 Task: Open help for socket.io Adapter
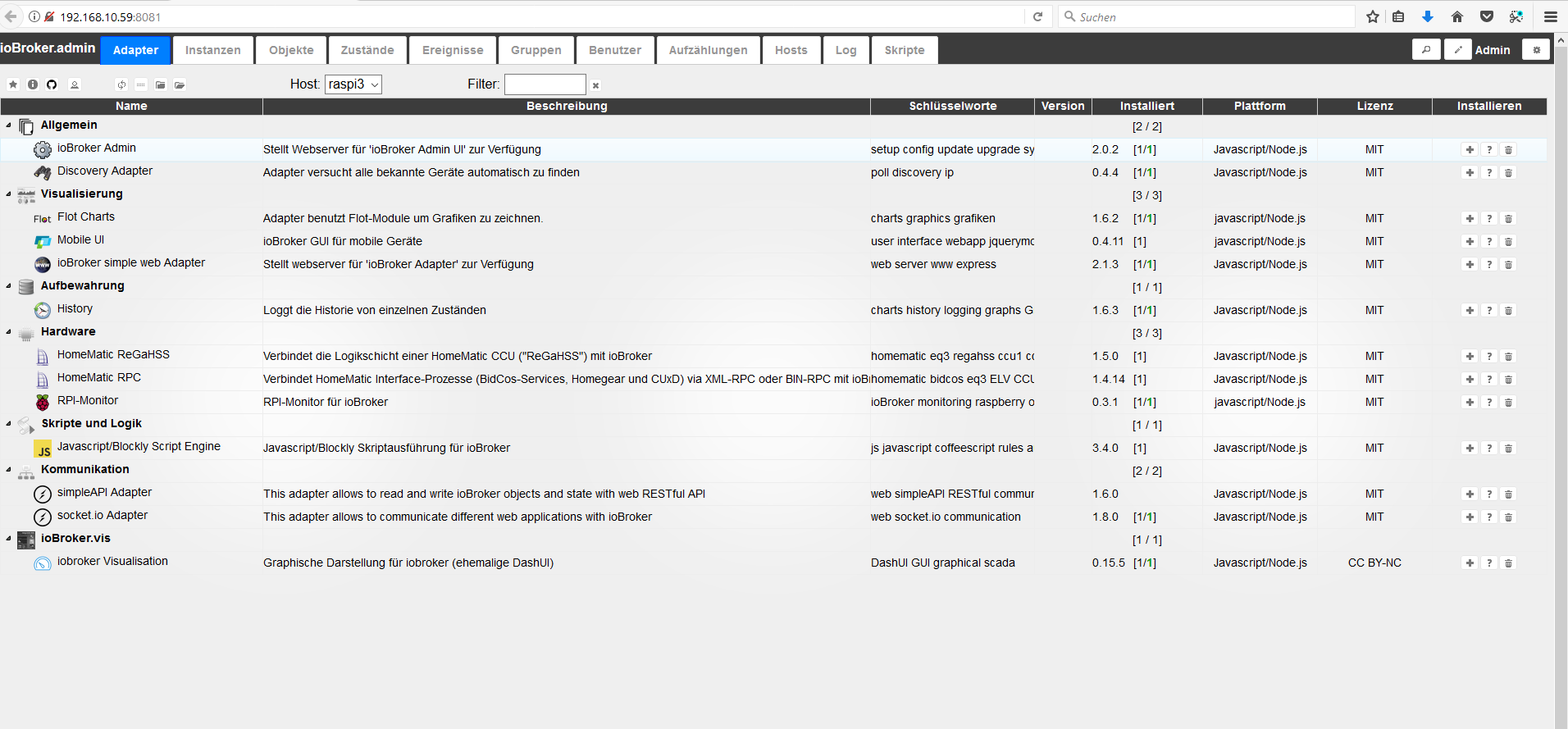coord(1489,517)
